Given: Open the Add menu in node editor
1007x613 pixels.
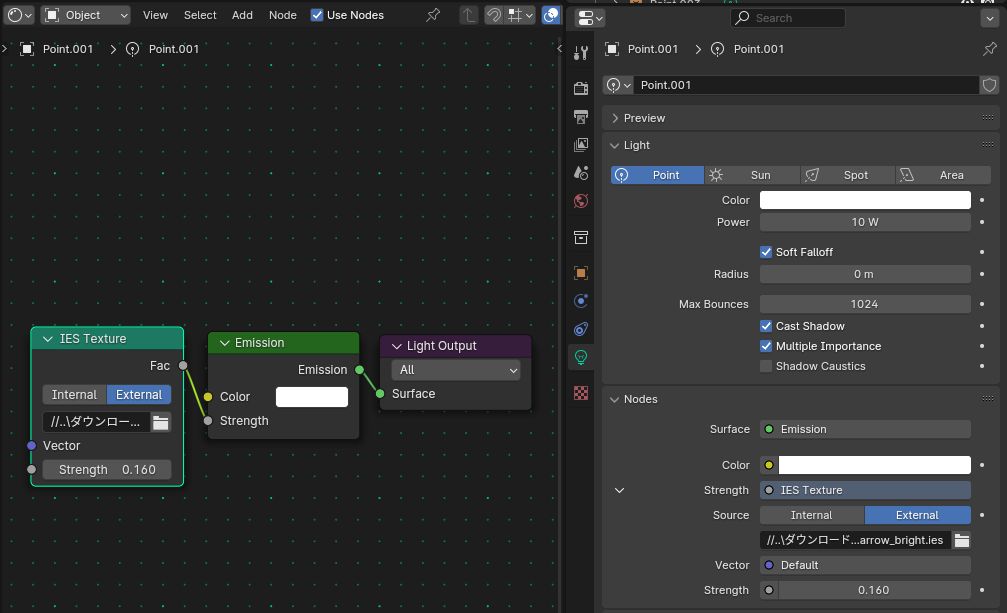Looking at the screenshot, I should pos(242,15).
